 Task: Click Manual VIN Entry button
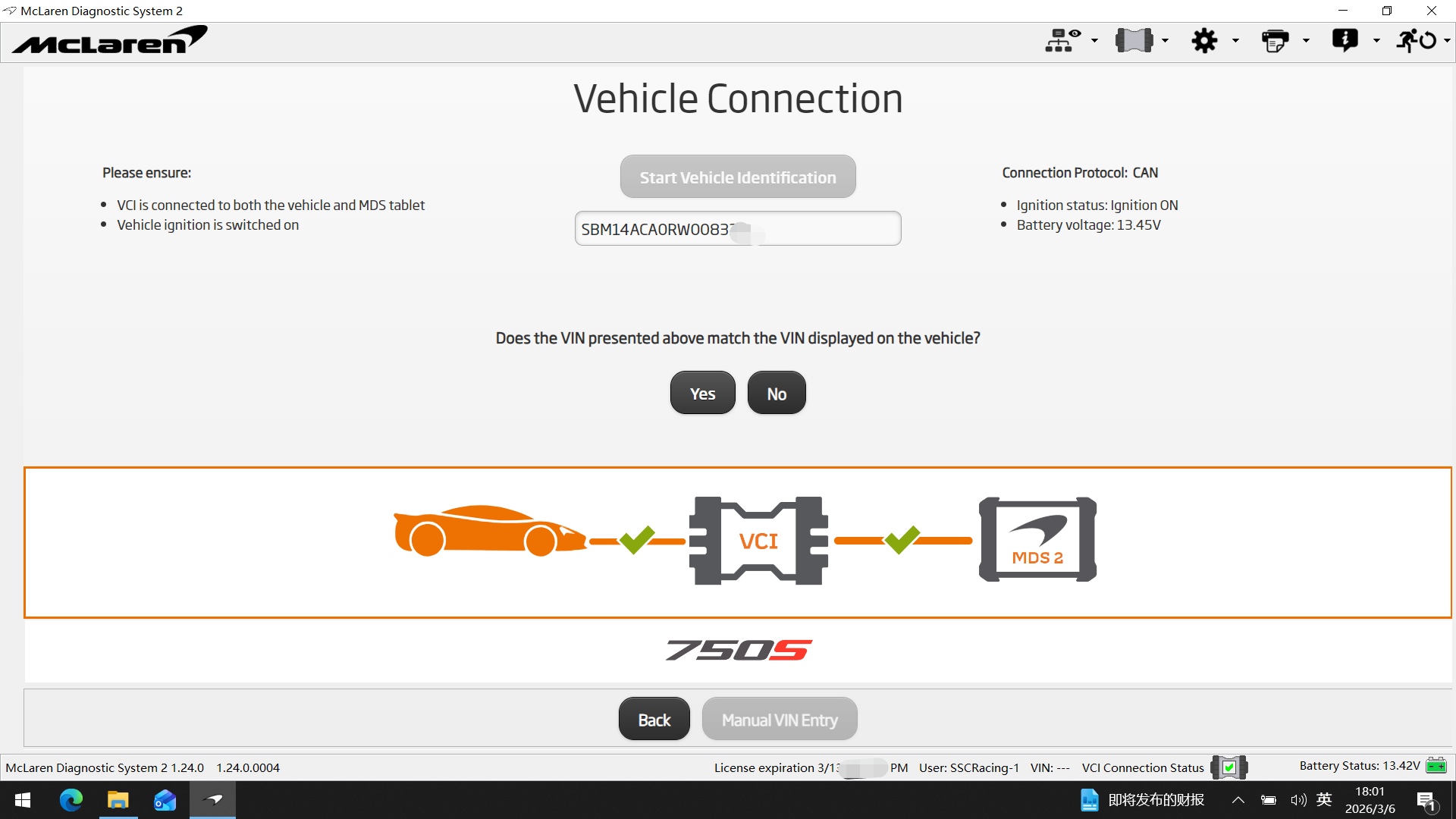(x=780, y=719)
